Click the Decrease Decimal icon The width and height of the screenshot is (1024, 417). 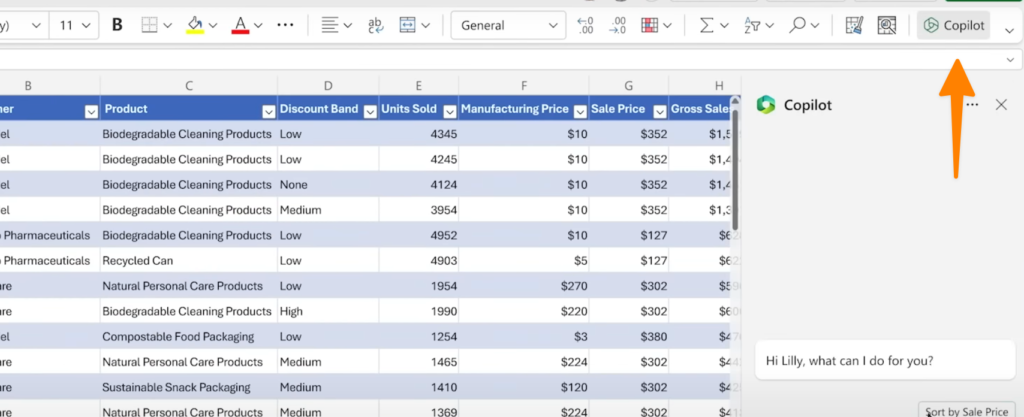(x=617, y=25)
